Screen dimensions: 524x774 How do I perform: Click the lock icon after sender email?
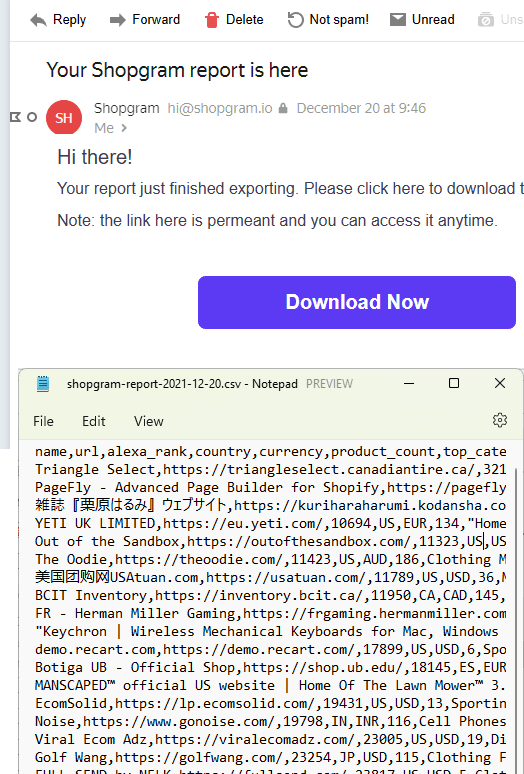[283, 108]
